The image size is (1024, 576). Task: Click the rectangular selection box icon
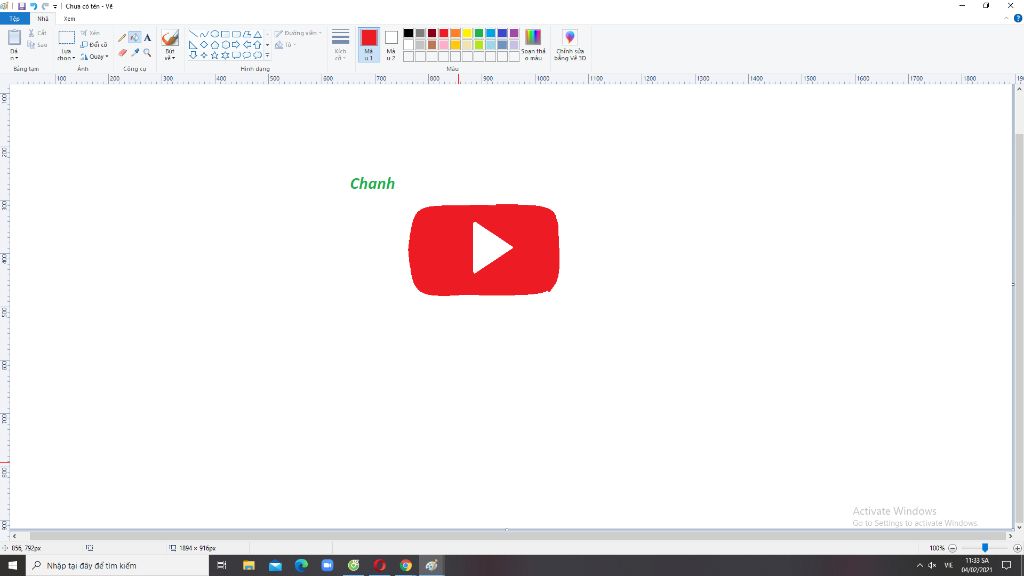67,38
